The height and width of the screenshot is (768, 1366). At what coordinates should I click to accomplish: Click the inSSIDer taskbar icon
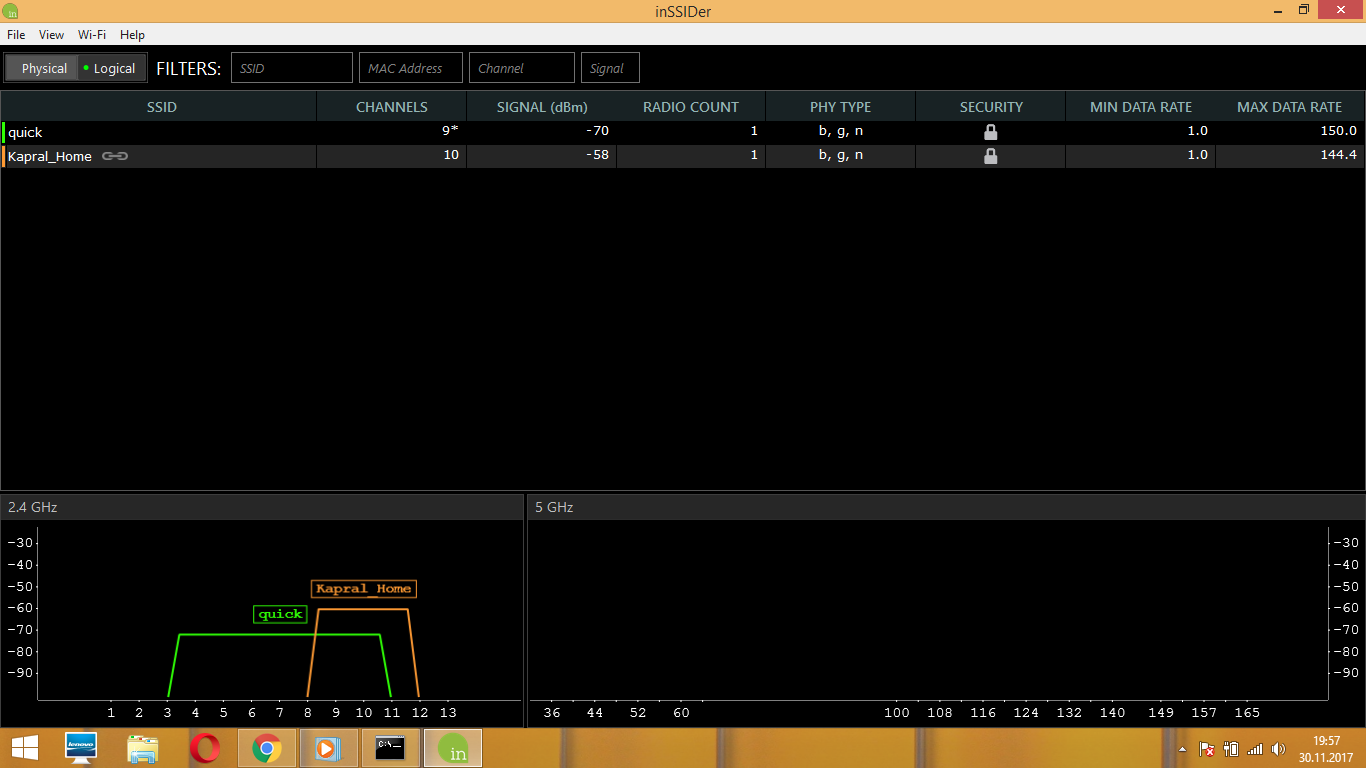(x=453, y=748)
